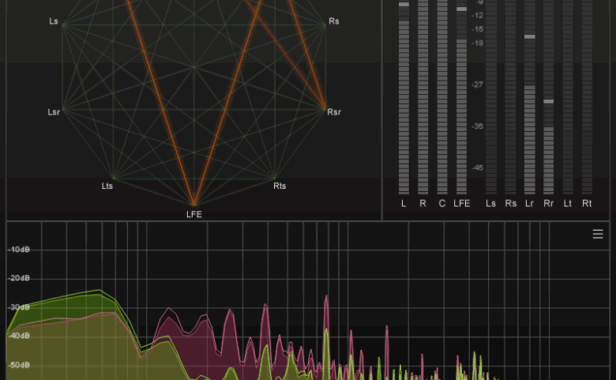Click the Rt channel meter label
Image resolution: width=616 pixels, height=380 pixels.
click(x=587, y=204)
